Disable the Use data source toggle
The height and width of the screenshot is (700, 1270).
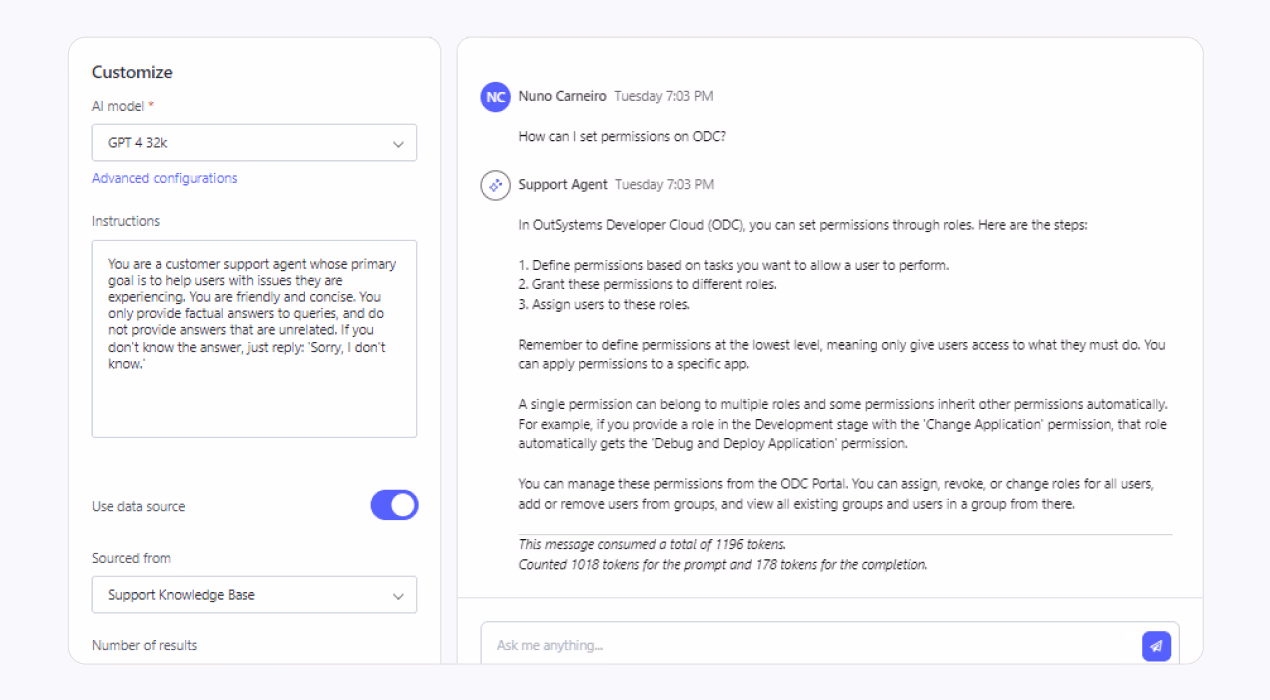[x=394, y=505]
